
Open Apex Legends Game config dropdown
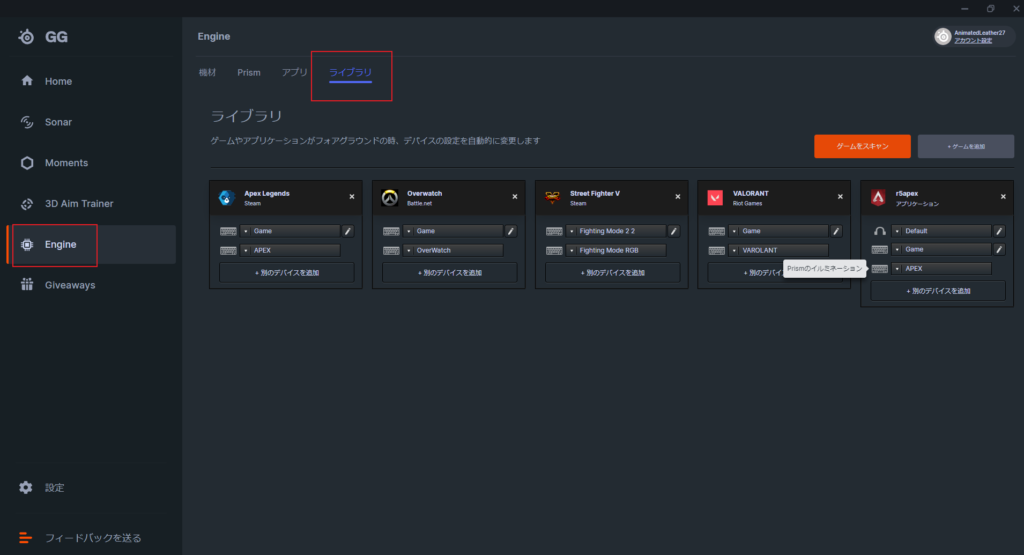coord(290,231)
